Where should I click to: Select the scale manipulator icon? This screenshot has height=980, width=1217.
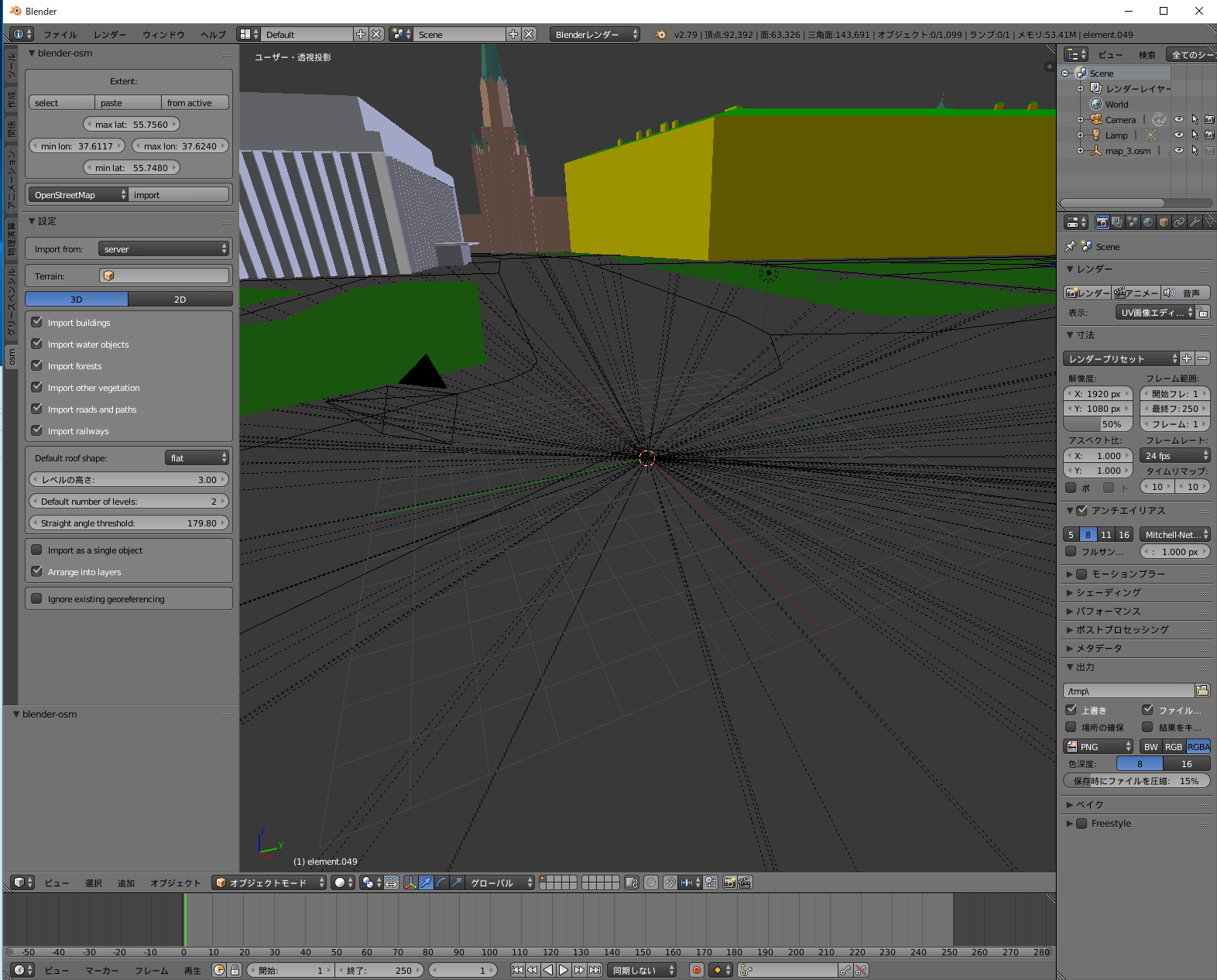click(x=457, y=882)
